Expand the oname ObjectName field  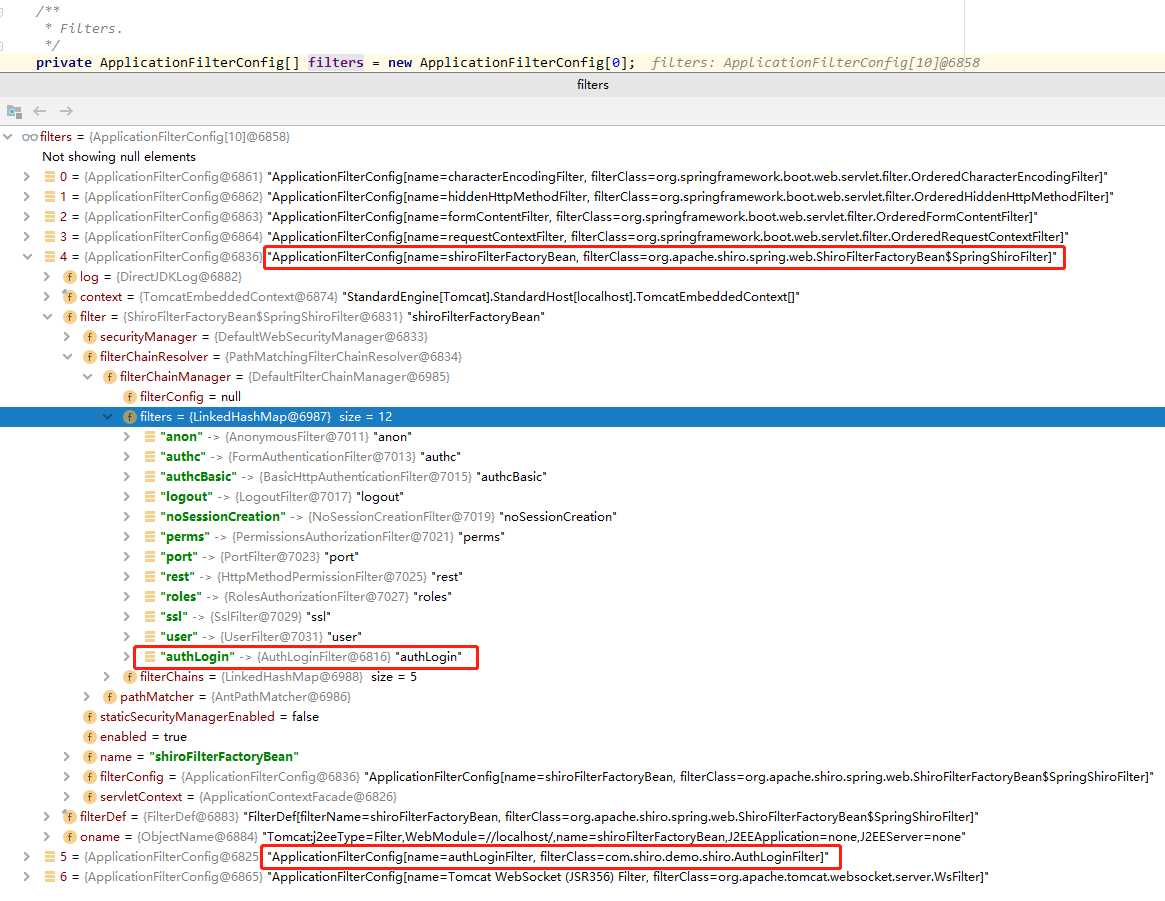pos(47,837)
